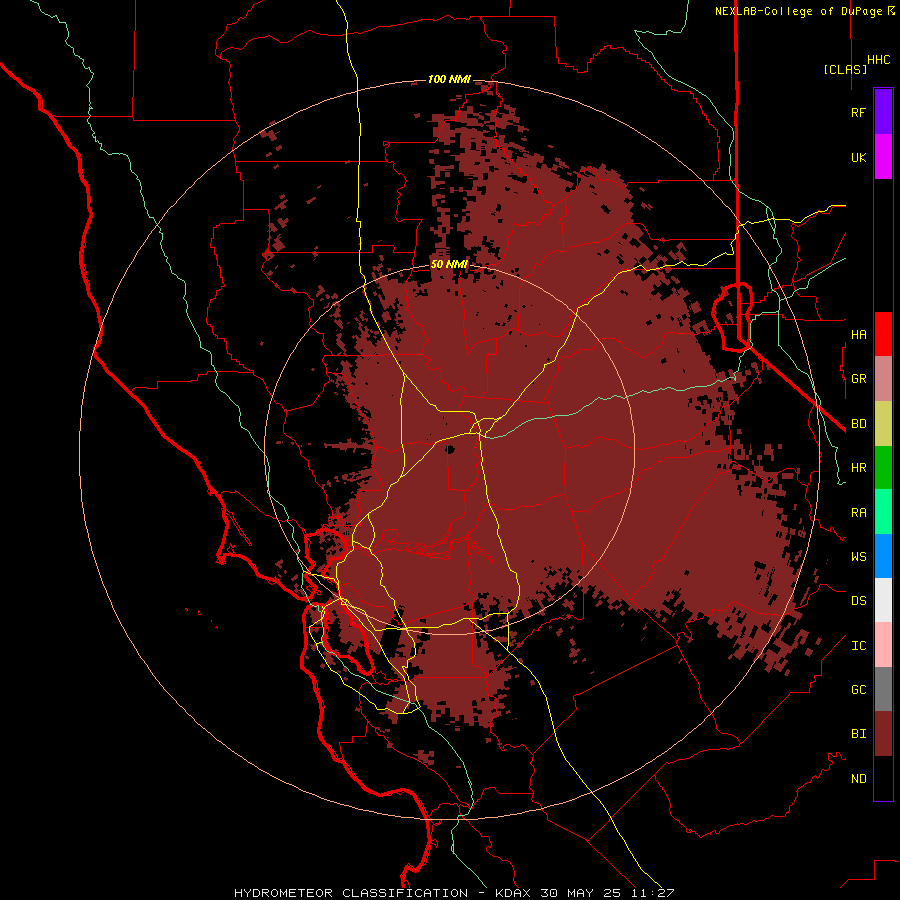Viewport: 900px width, 900px height.
Task: Click the RF purple legend swatch
Action: tap(883, 112)
